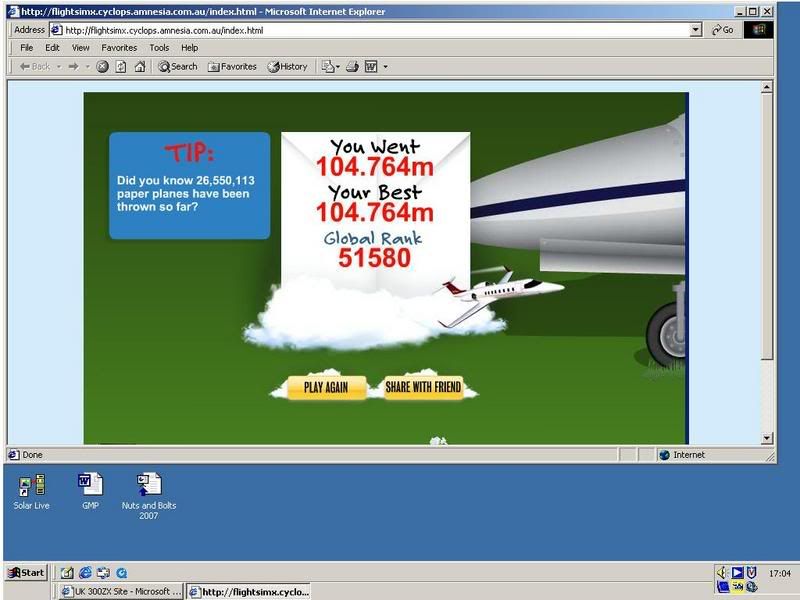Click the Share With Friend button
Image resolution: width=800 pixels, height=600 pixels.
click(x=423, y=387)
